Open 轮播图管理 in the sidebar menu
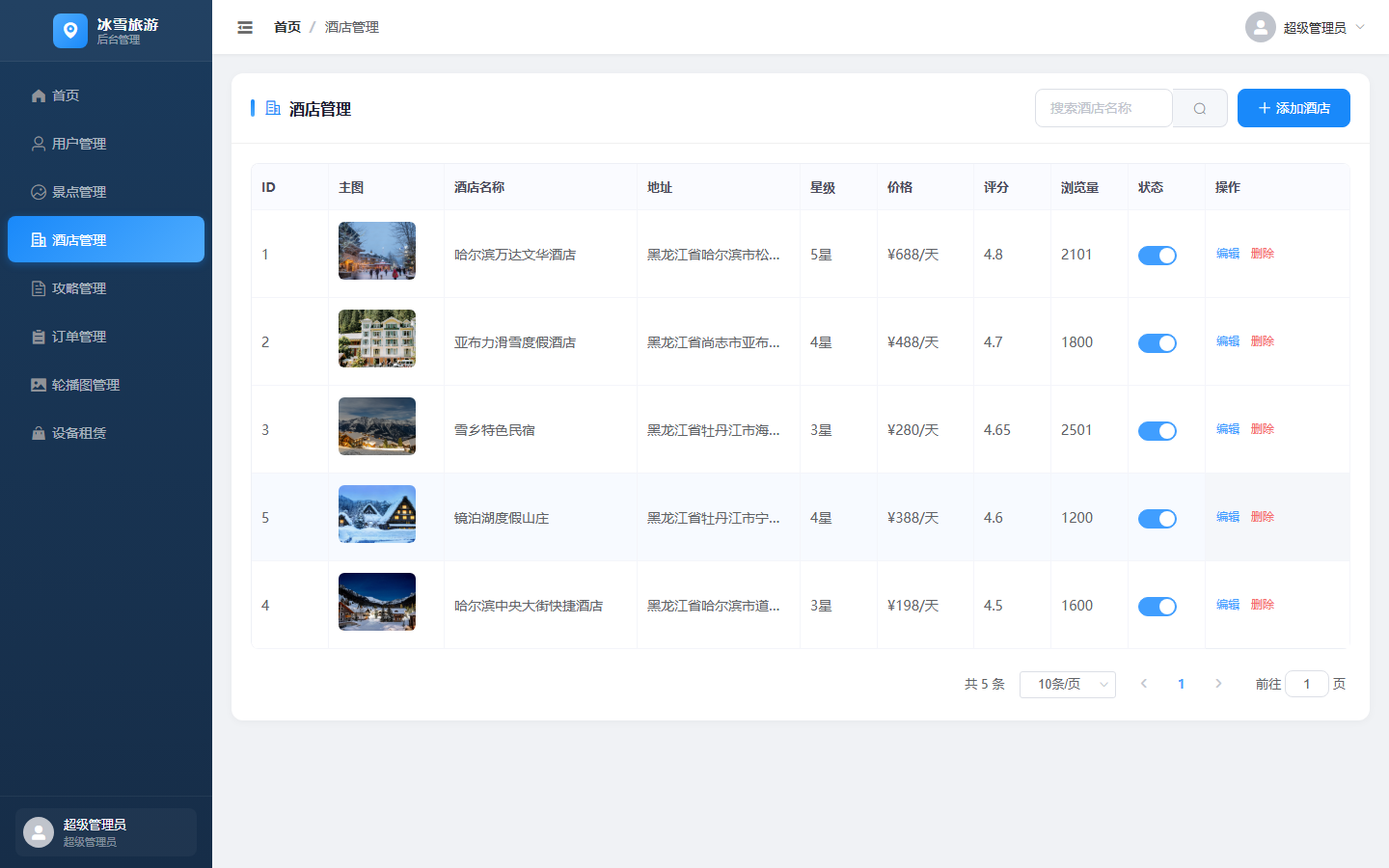This screenshot has width=1389, height=868. (x=106, y=385)
